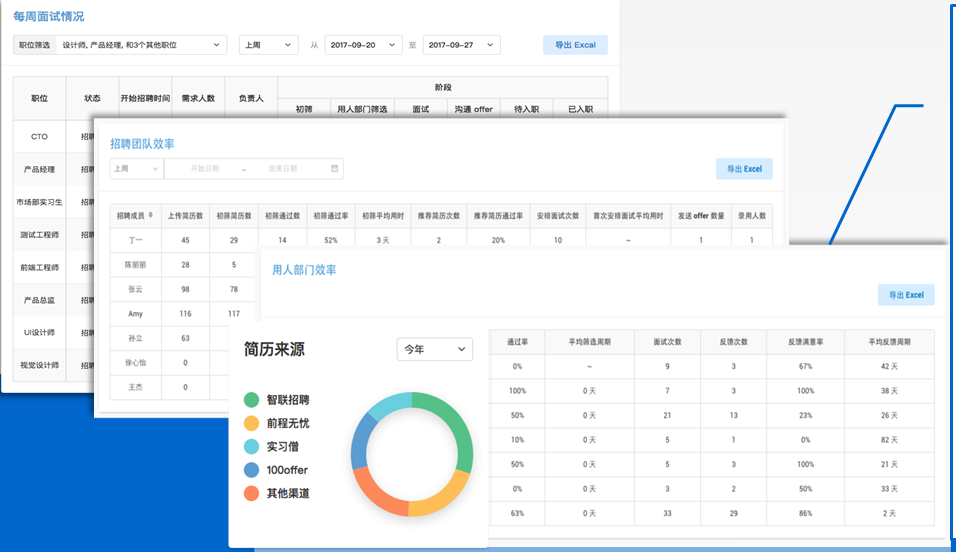
Task: Open the 2017-09-27 end date dropdown
Action: click(461, 45)
